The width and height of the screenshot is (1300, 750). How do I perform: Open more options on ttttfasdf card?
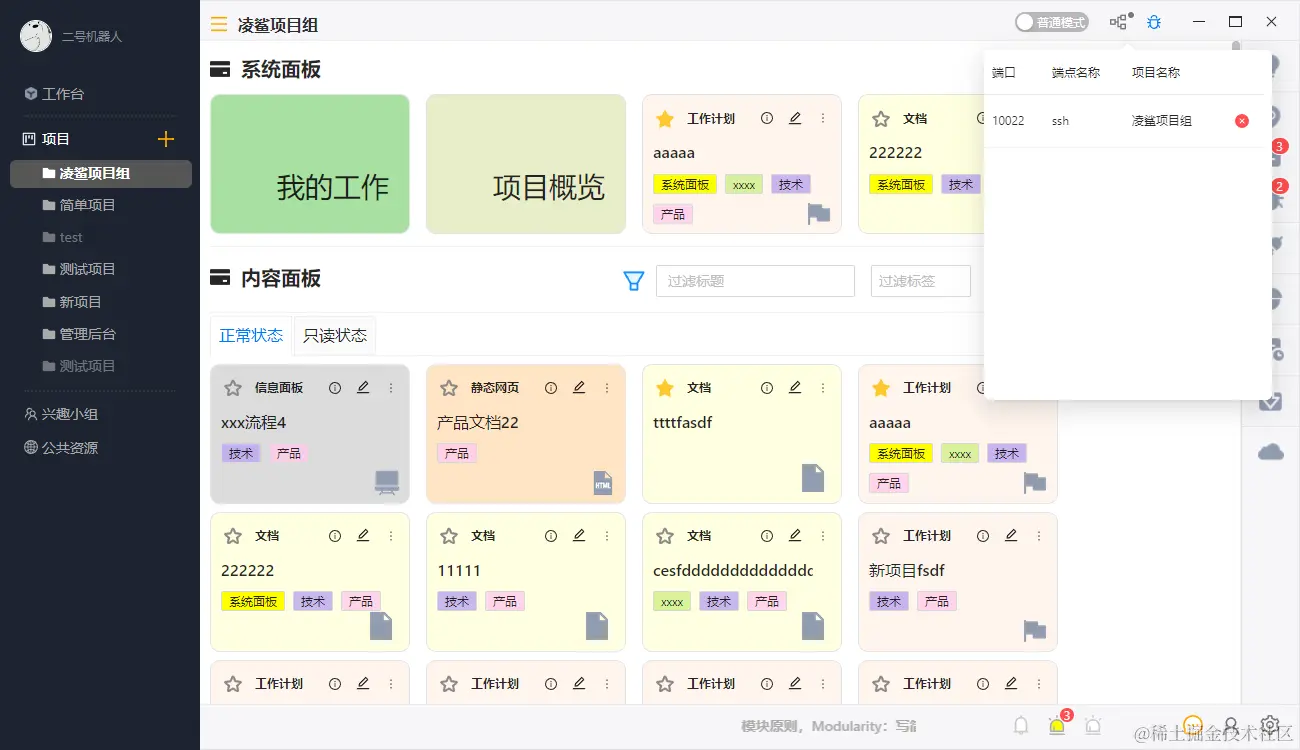pos(823,388)
